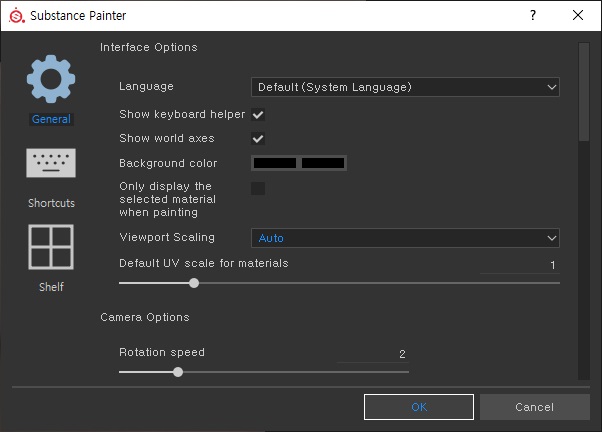Uncheck Show world axes
Screen dimensions: 602x432
258,139
